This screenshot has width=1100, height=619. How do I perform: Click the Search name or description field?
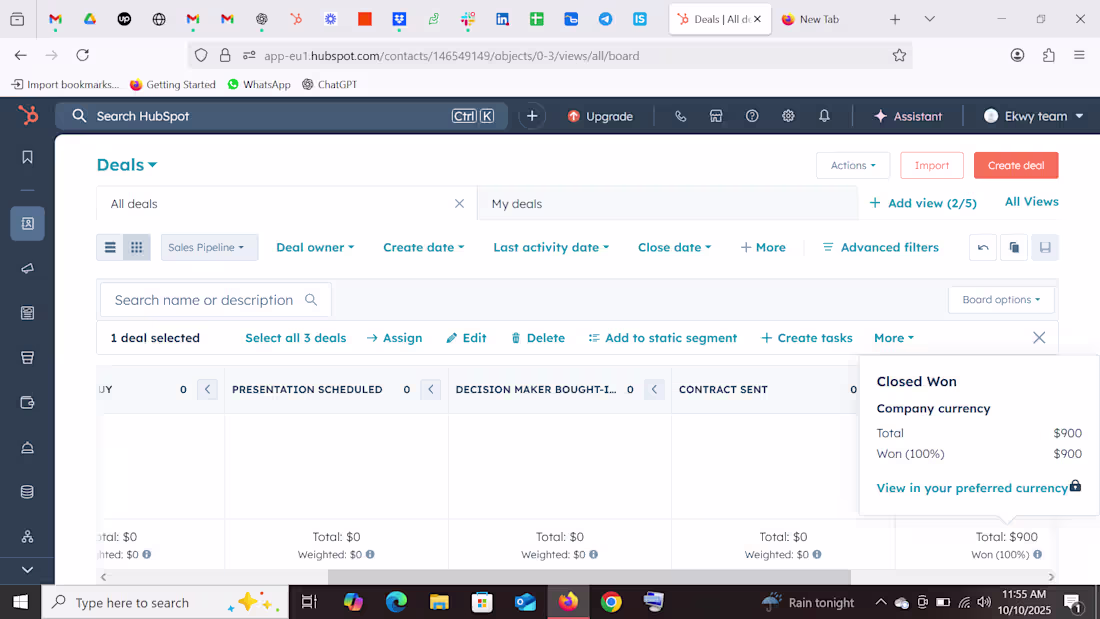(x=215, y=300)
